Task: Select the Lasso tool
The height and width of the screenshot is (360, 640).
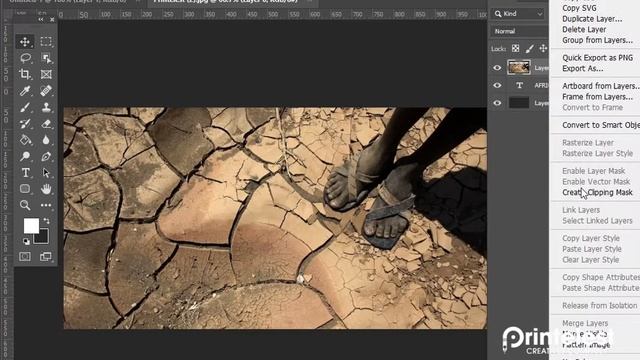Action: [25, 58]
